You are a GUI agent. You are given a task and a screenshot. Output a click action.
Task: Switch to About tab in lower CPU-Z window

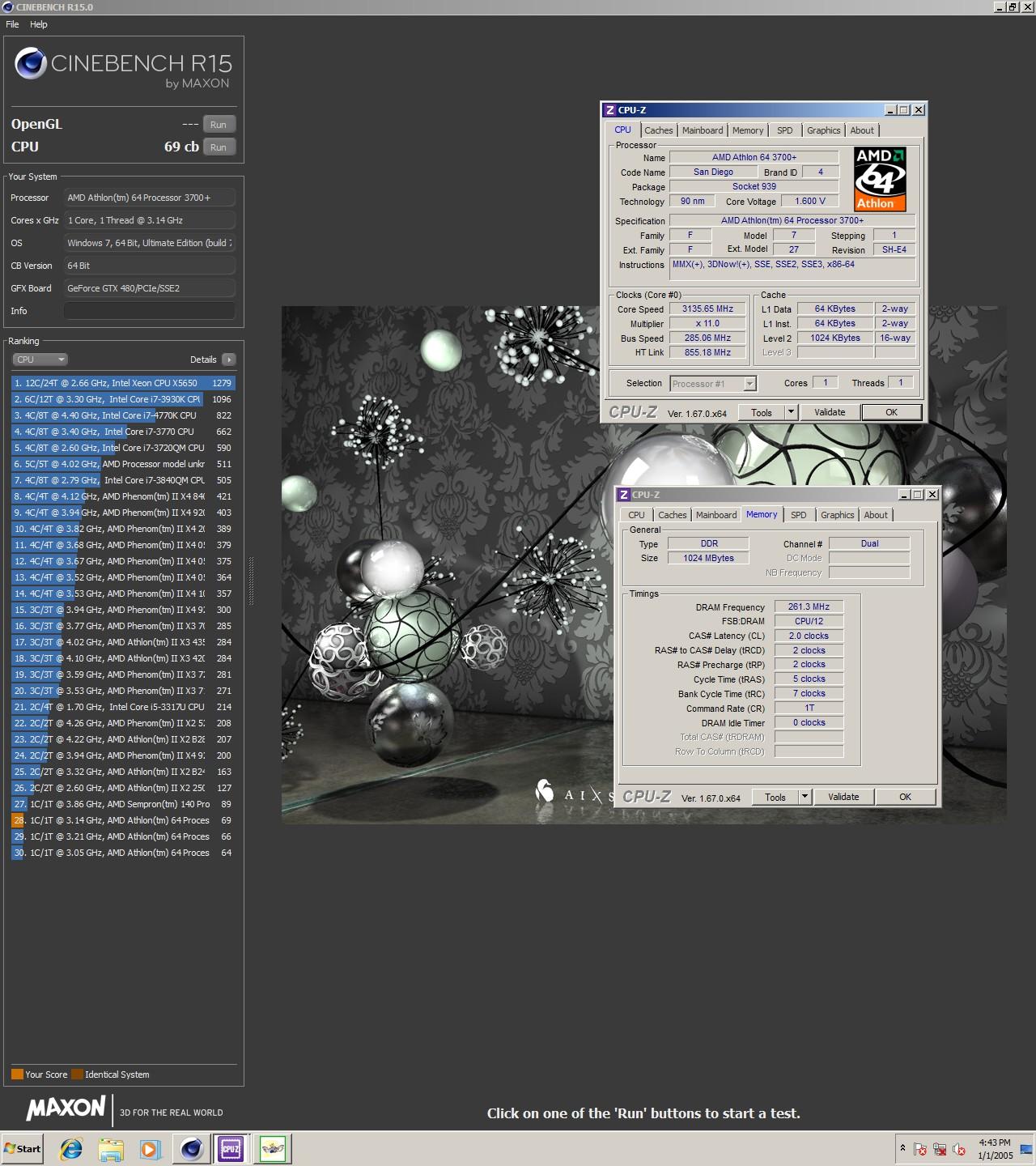876,515
